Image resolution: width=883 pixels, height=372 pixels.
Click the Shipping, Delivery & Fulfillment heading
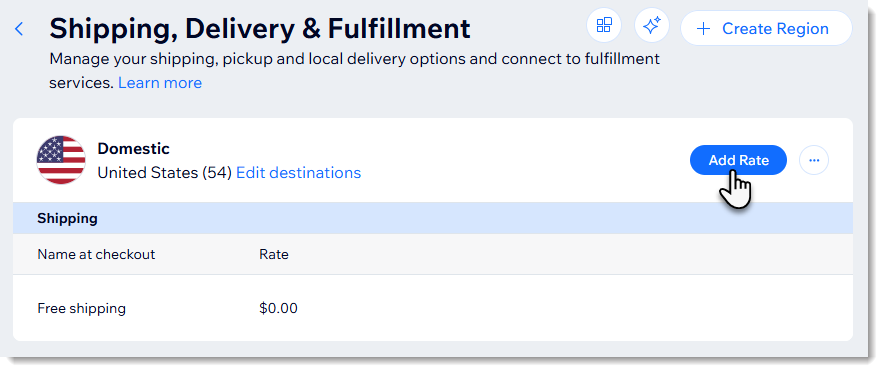coord(260,29)
